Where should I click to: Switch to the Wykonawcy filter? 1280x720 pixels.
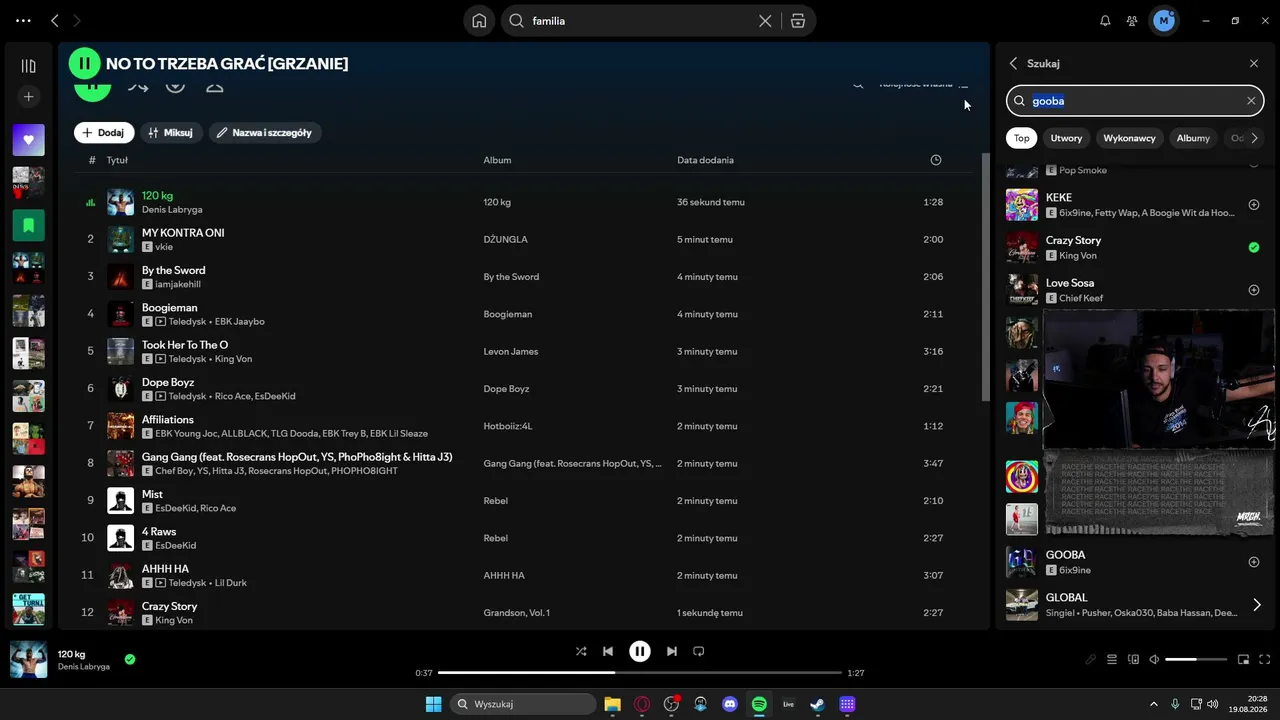(1129, 138)
